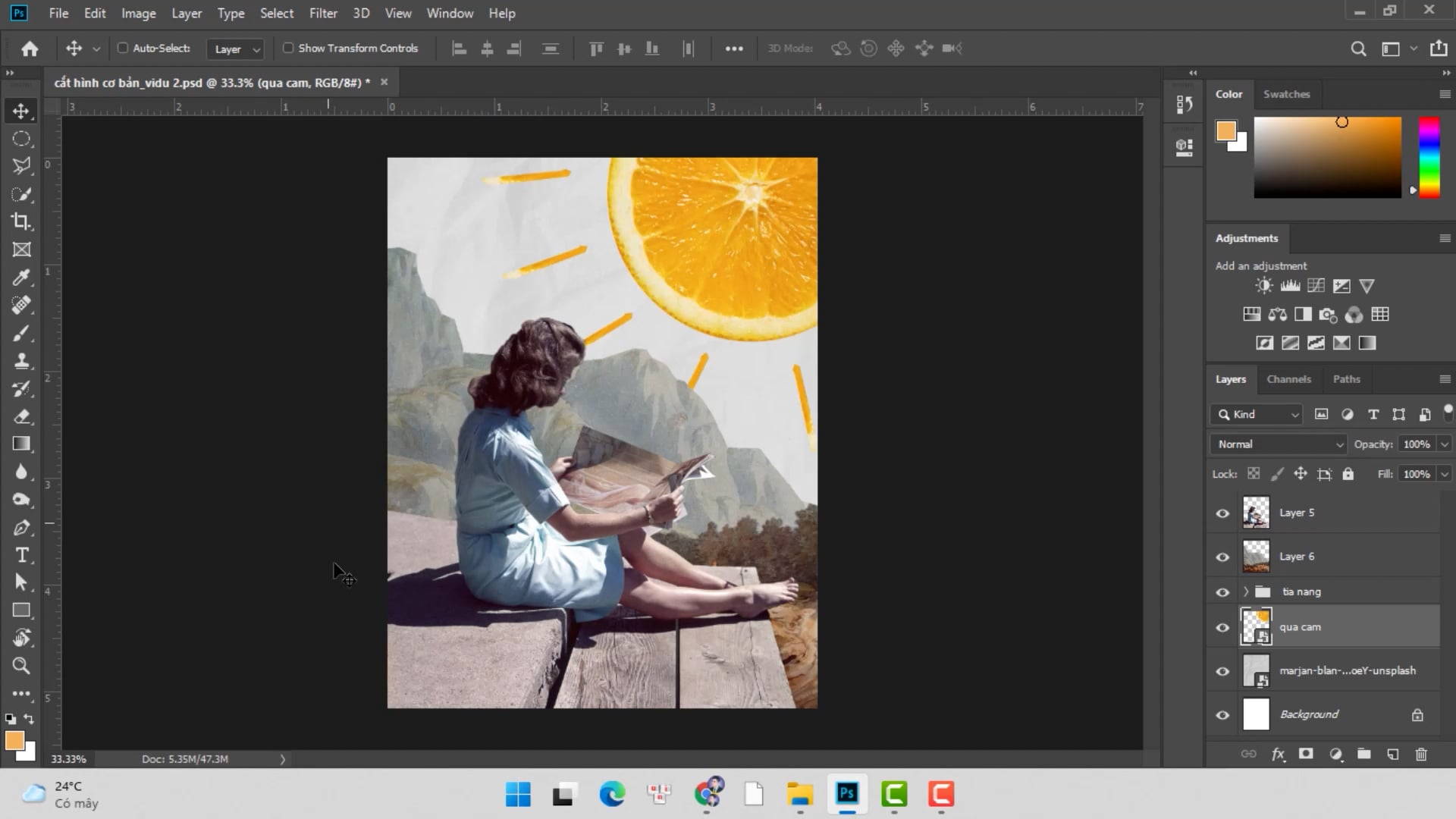Hide the Background layer
Image resolution: width=1456 pixels, height=819 pixels.
(1222, 715)
